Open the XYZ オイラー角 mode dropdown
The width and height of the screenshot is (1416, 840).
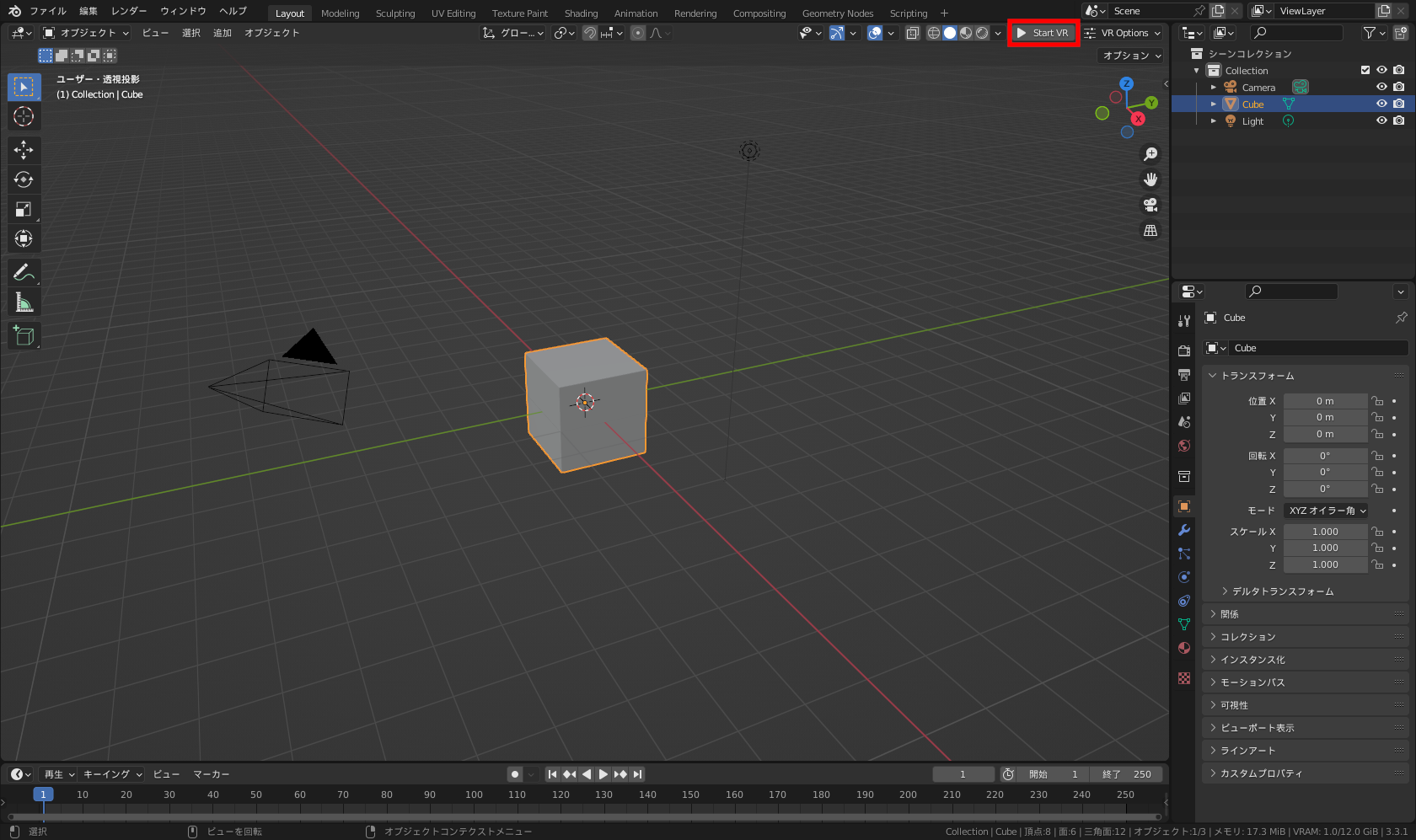point(1326,510)
